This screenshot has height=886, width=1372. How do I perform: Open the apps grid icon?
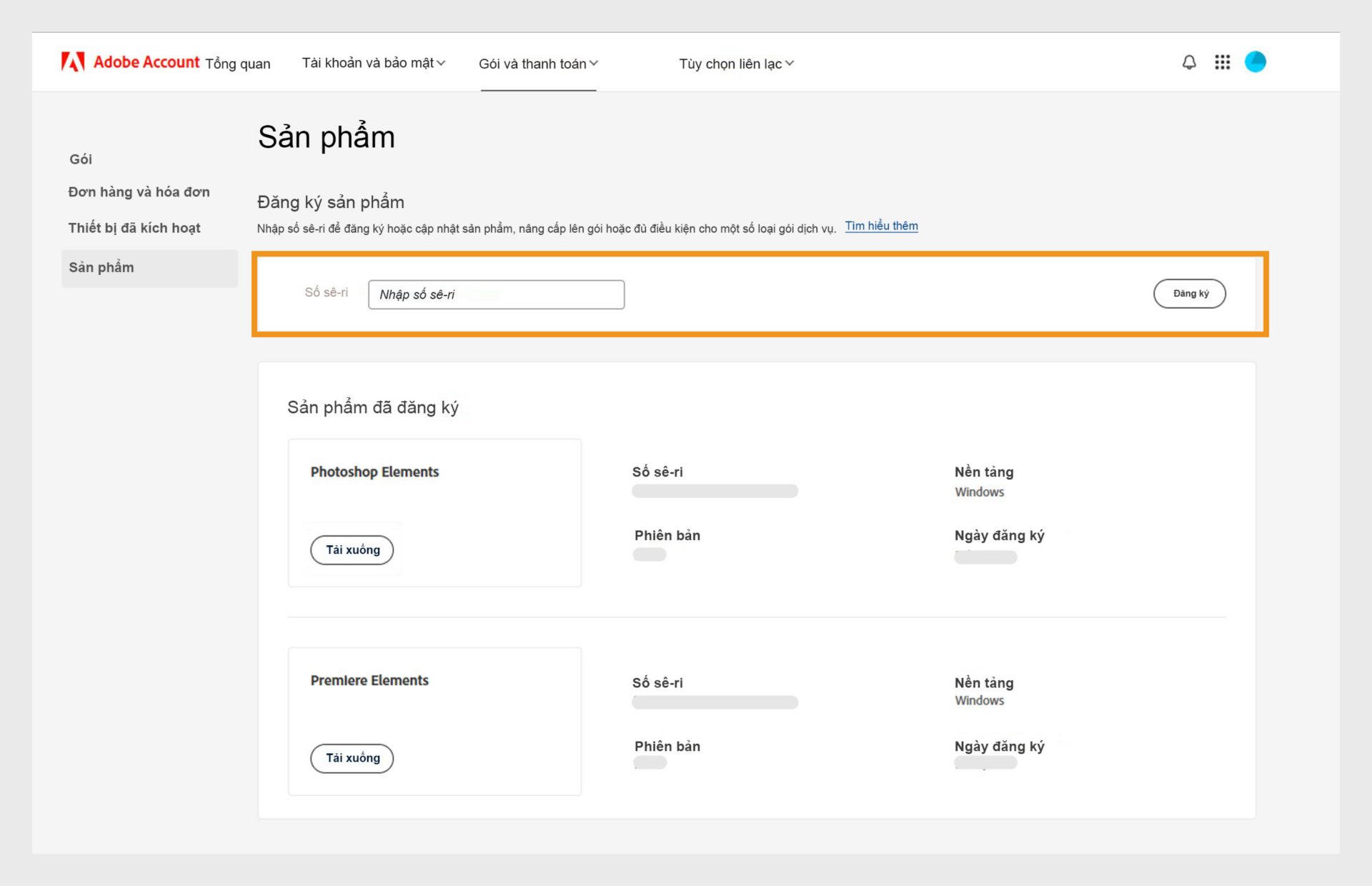tap(1222, 62)
